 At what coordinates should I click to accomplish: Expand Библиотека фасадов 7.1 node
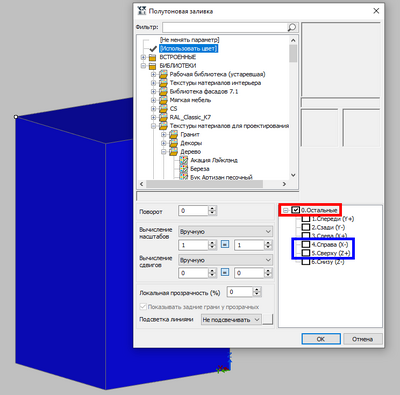click(153, 92)
